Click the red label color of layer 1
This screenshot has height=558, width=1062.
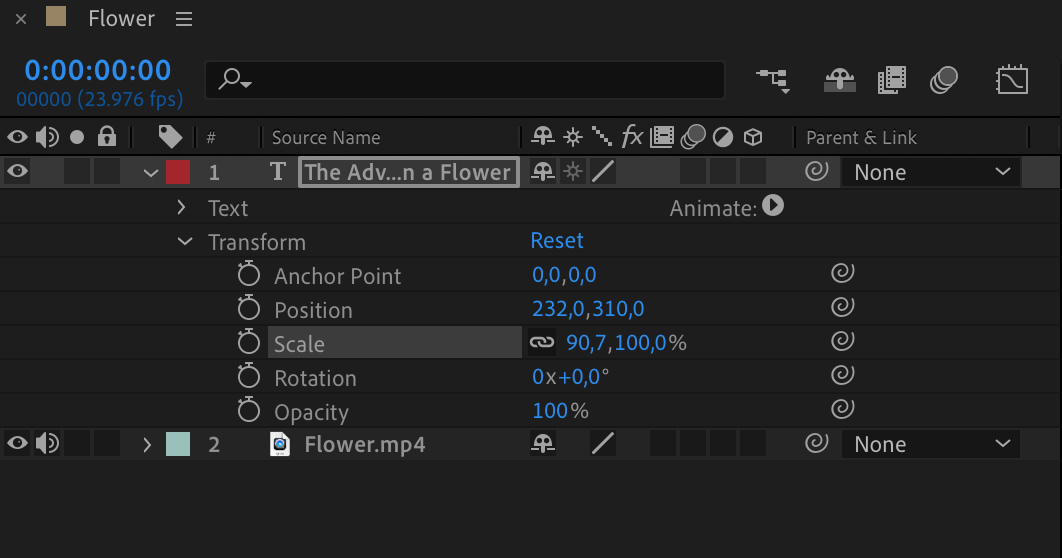point(177,172)
